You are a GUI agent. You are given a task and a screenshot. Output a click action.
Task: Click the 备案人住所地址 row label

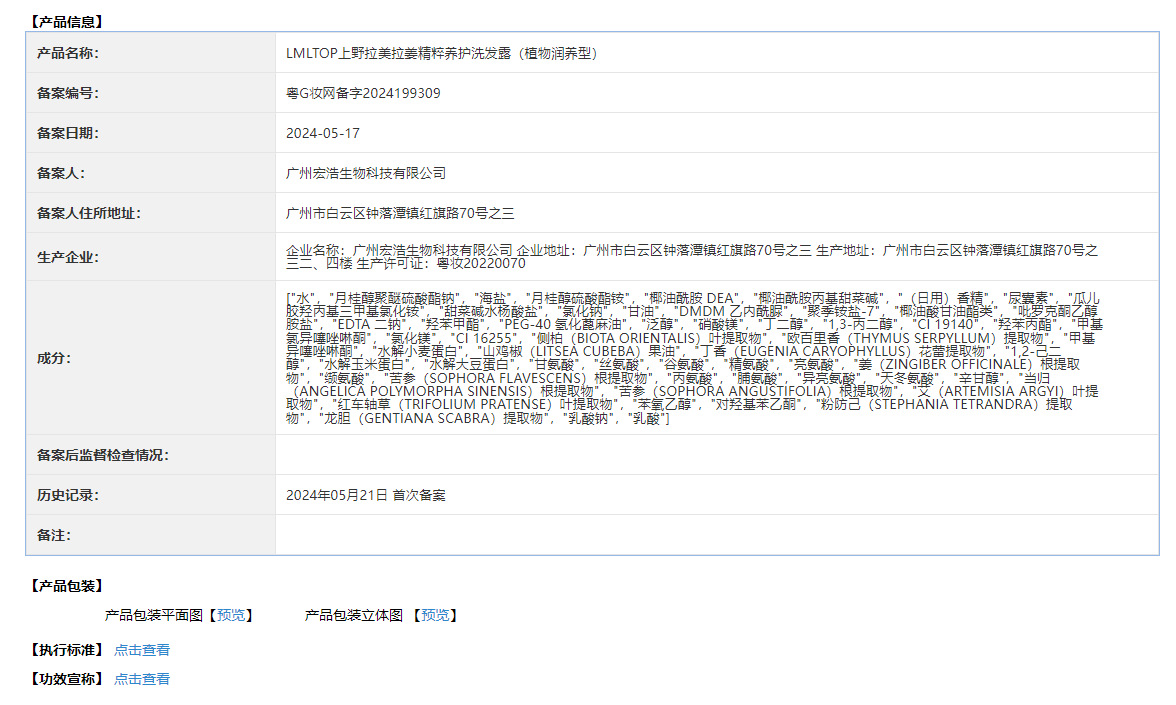pyautogui.click(x=88, y=213)
